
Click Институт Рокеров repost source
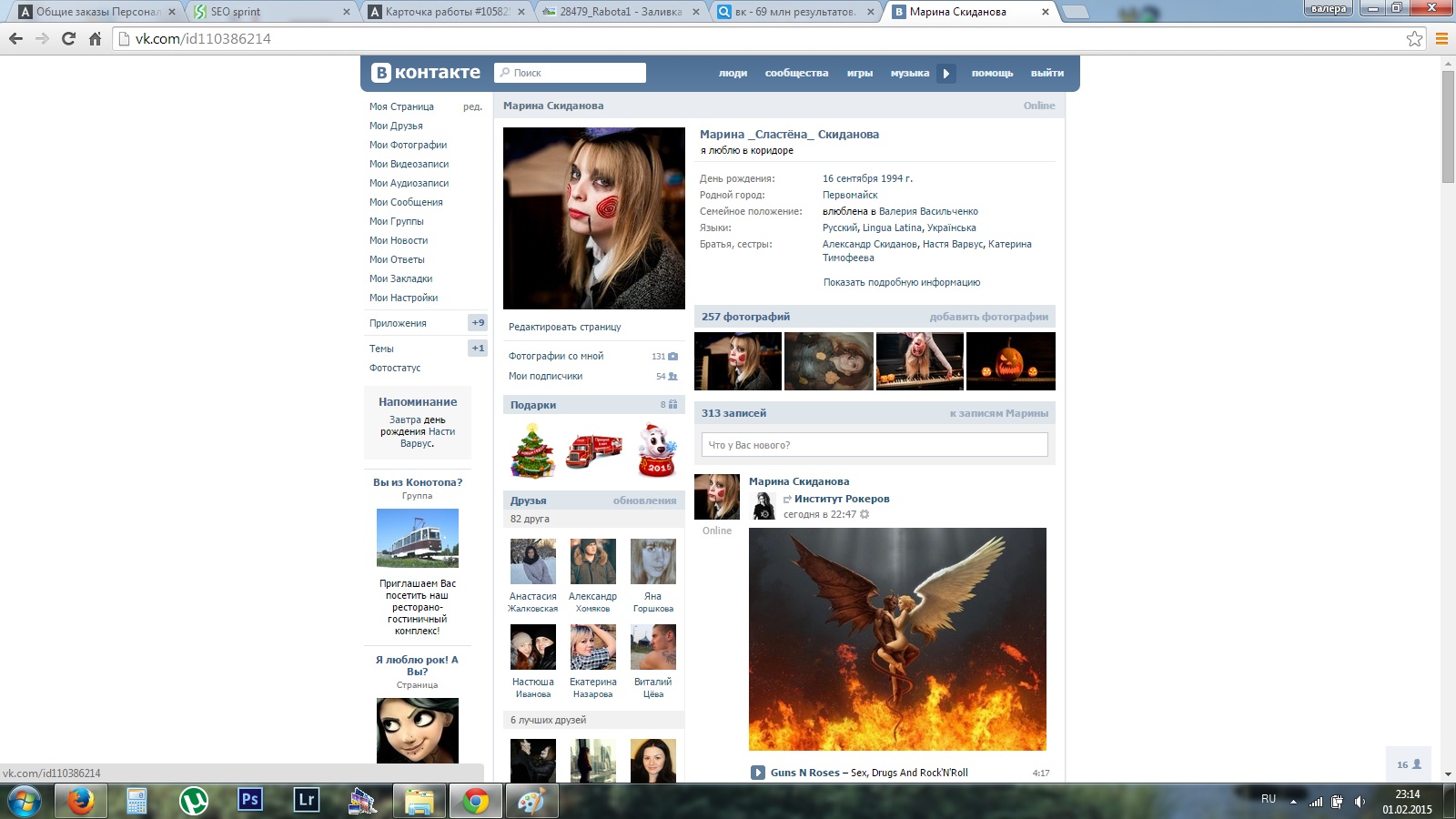[x=842, y=499]
